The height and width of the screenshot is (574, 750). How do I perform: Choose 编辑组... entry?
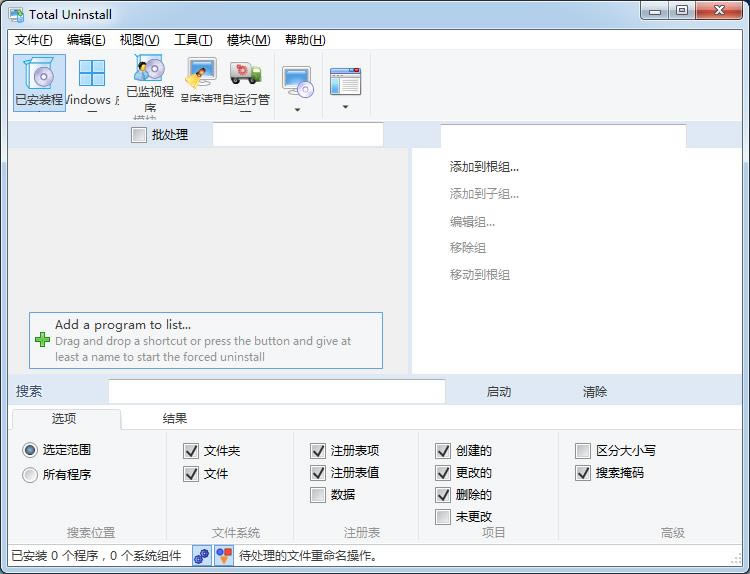pyautogui.click(x=472, y=221)
